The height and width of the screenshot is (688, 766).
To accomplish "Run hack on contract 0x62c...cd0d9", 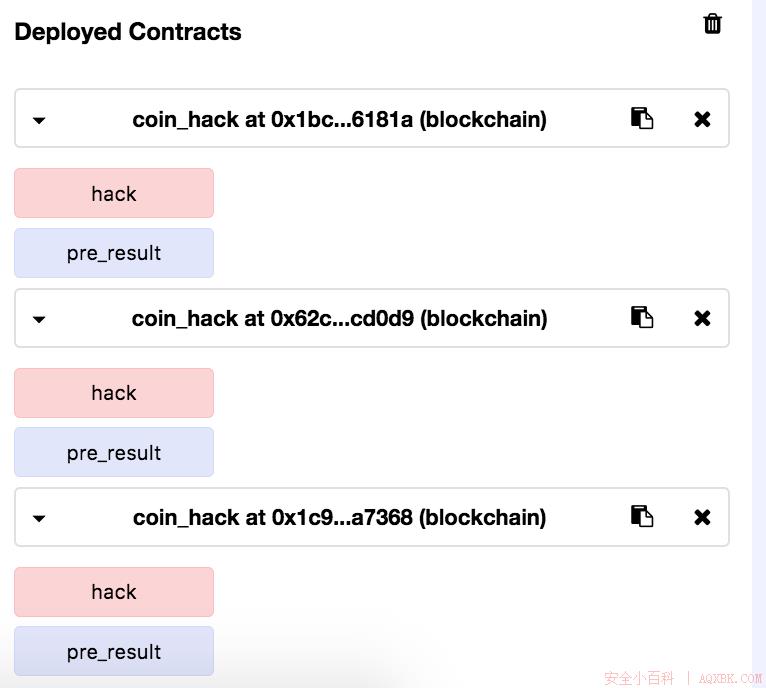I will point(114,393).
